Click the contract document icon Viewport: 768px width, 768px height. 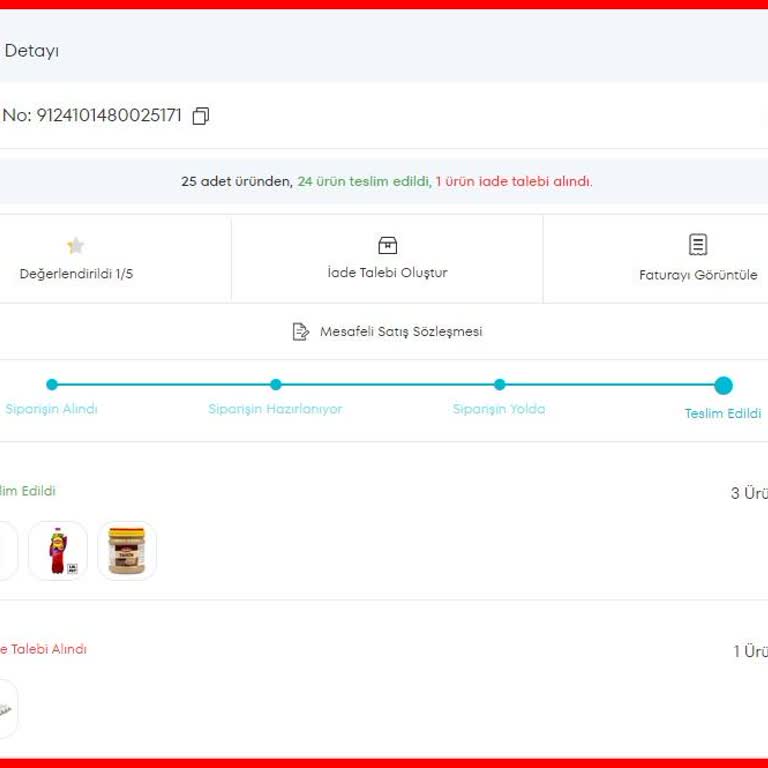point(300,332)
